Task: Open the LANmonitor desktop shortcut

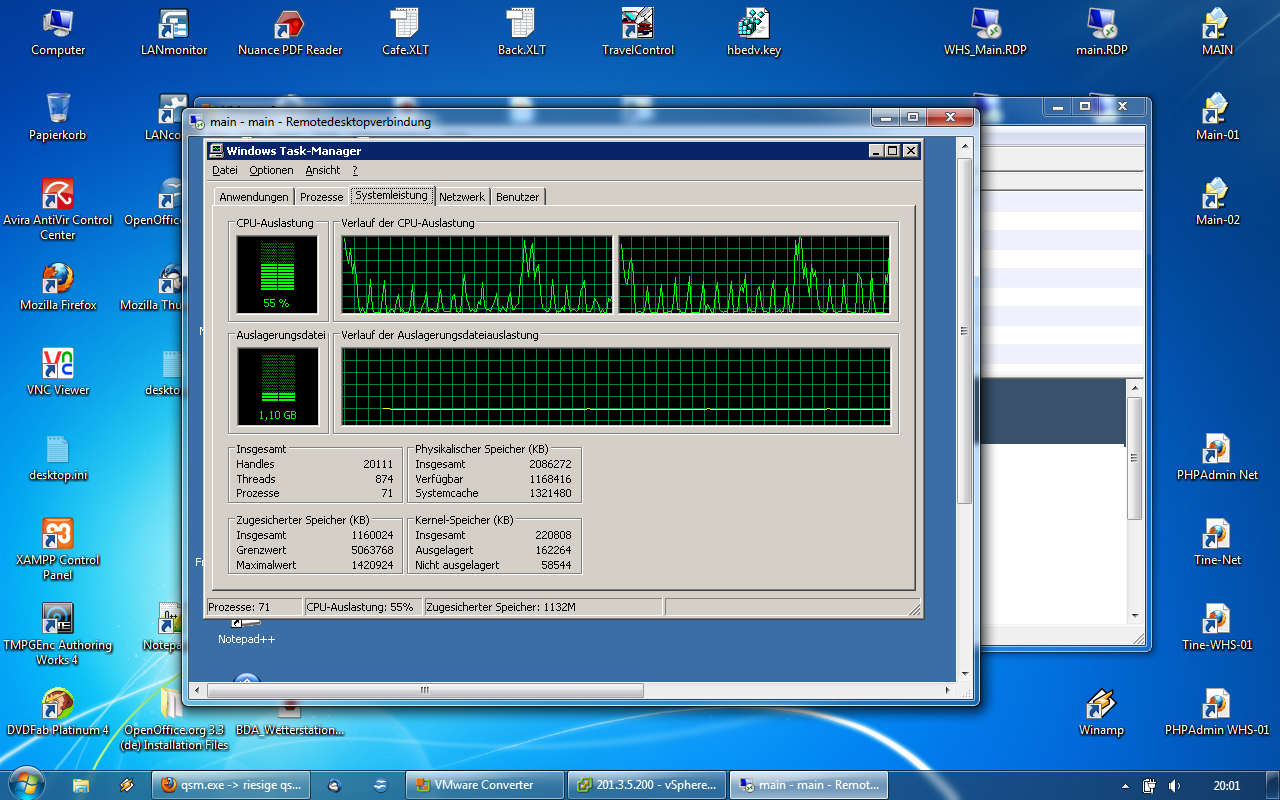Action: [174, 31]
